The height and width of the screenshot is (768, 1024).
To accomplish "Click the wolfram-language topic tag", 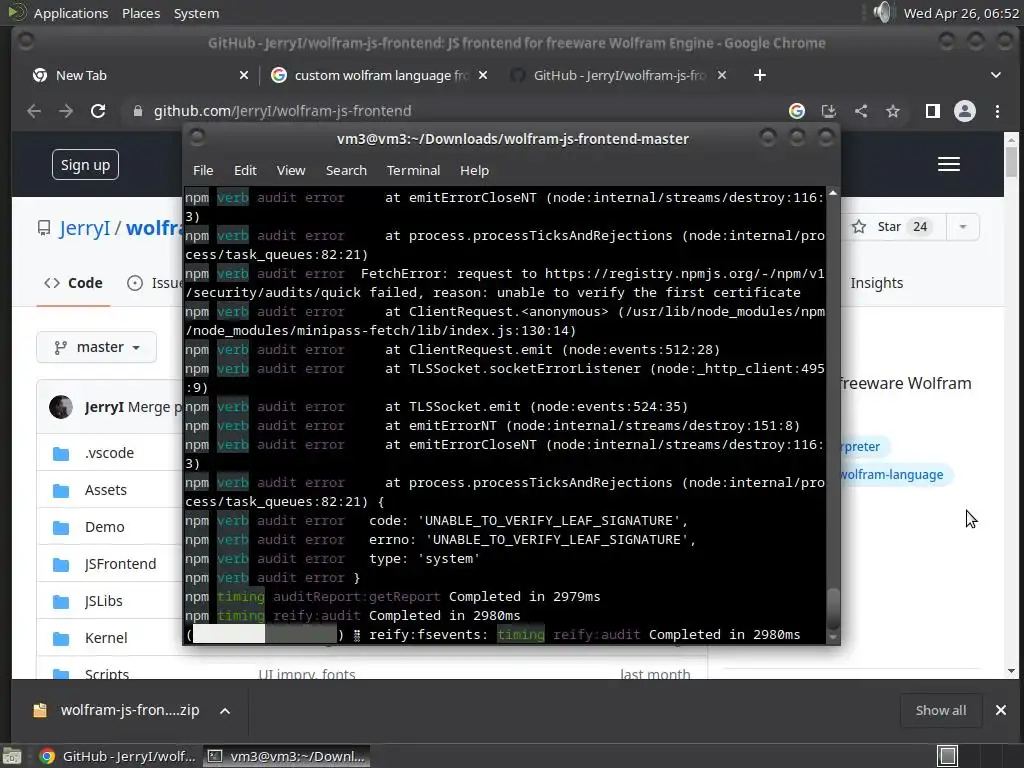I will pos(893,475).
